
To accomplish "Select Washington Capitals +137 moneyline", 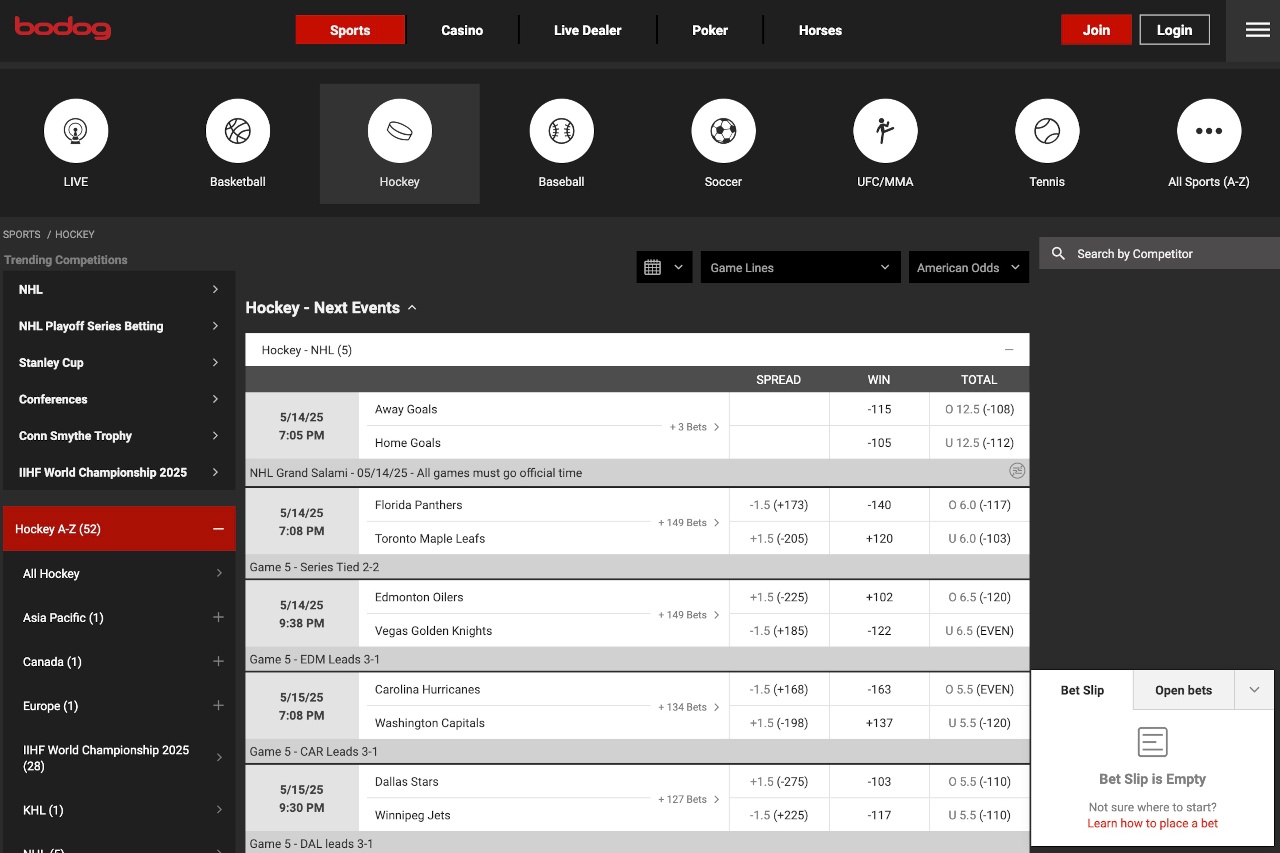I will pos(879,722).
